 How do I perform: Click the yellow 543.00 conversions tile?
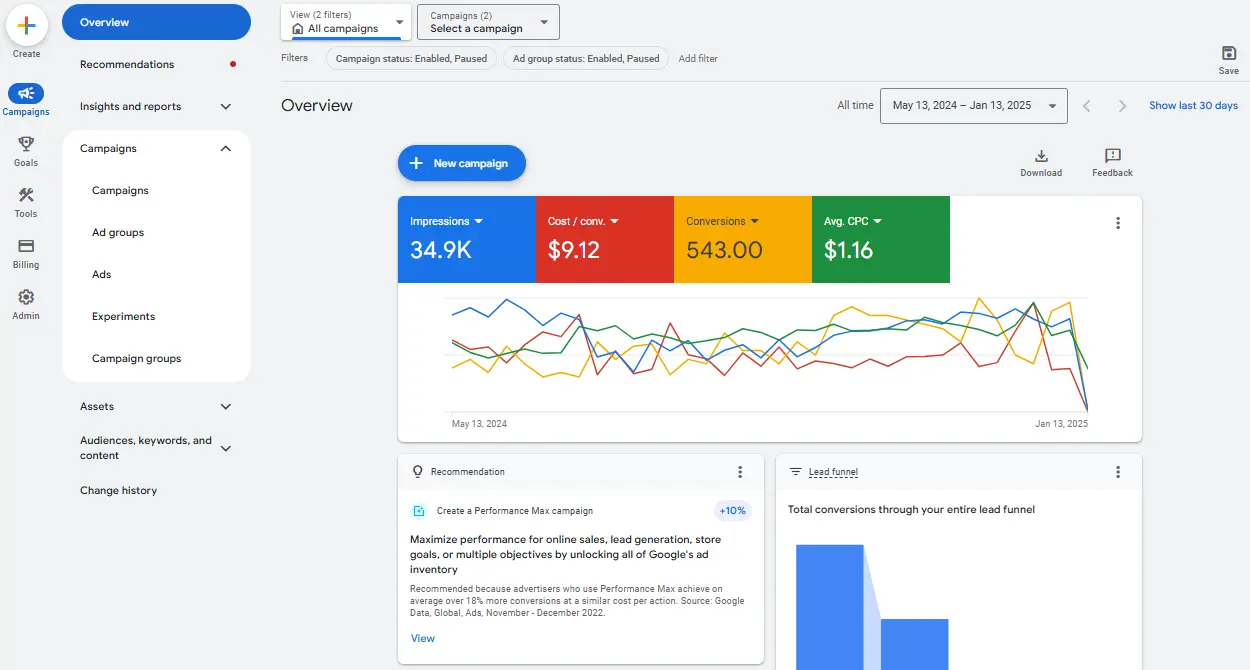point(743,240)
